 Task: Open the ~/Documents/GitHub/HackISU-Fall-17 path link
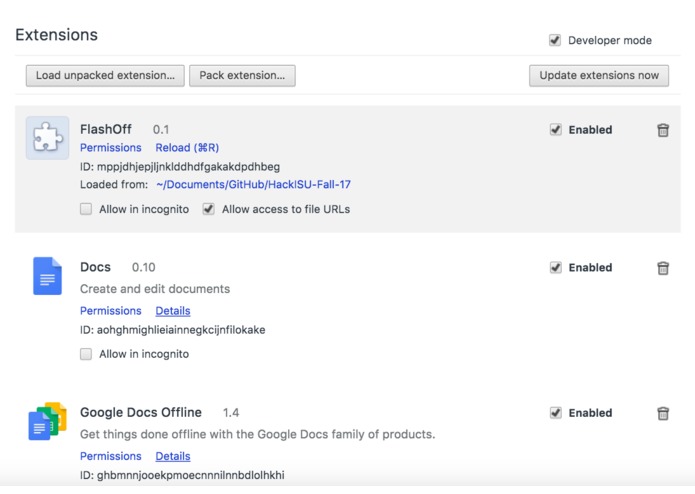tap(254, 184)
